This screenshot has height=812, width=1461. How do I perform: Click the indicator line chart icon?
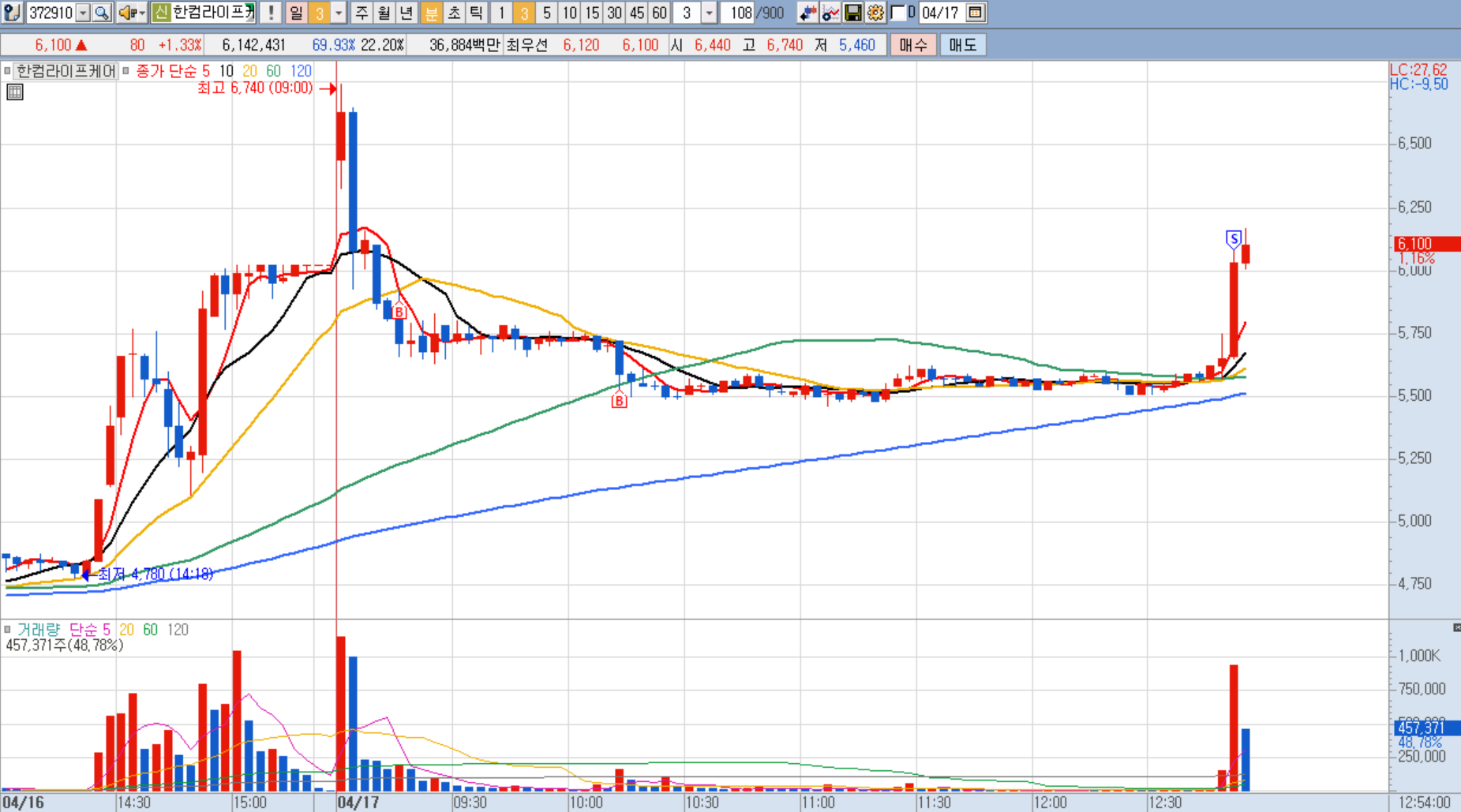click(830, 13)
